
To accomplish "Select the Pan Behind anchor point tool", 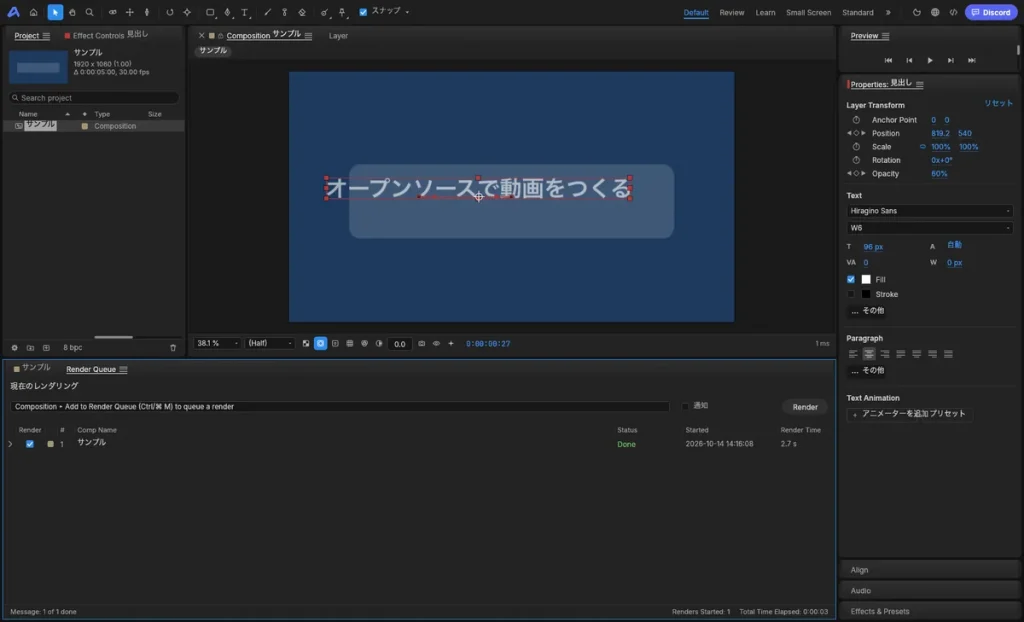I will (187, 12).
